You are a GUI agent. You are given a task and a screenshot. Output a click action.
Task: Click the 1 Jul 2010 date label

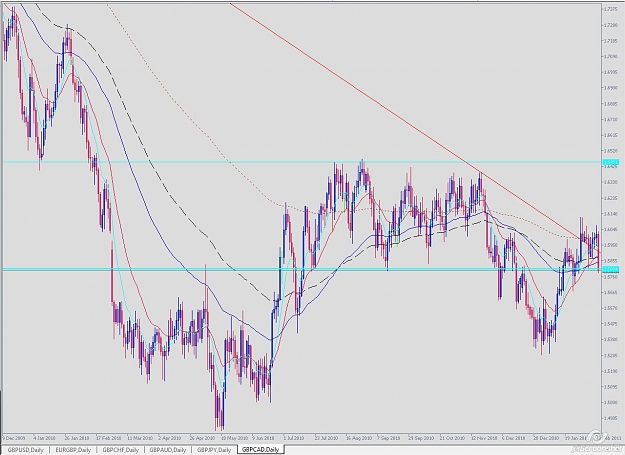[x=294, y=438]
